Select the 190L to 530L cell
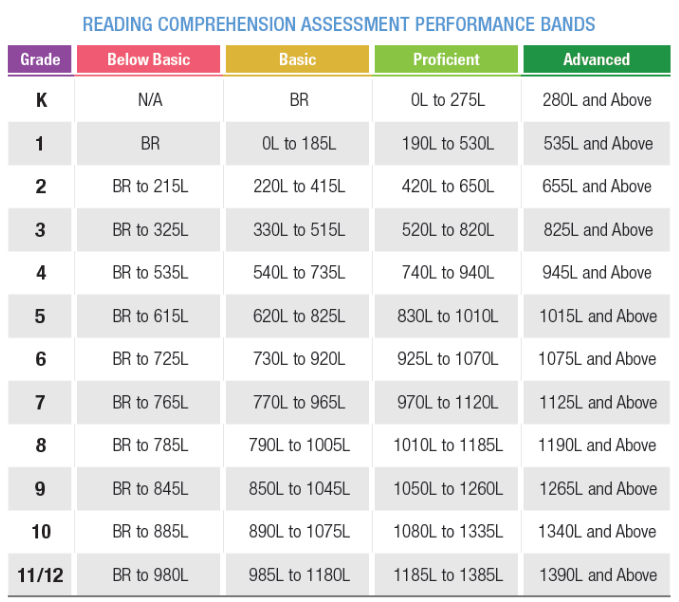The height and width of the screenshot is (602, 679). tap(446, 144)
